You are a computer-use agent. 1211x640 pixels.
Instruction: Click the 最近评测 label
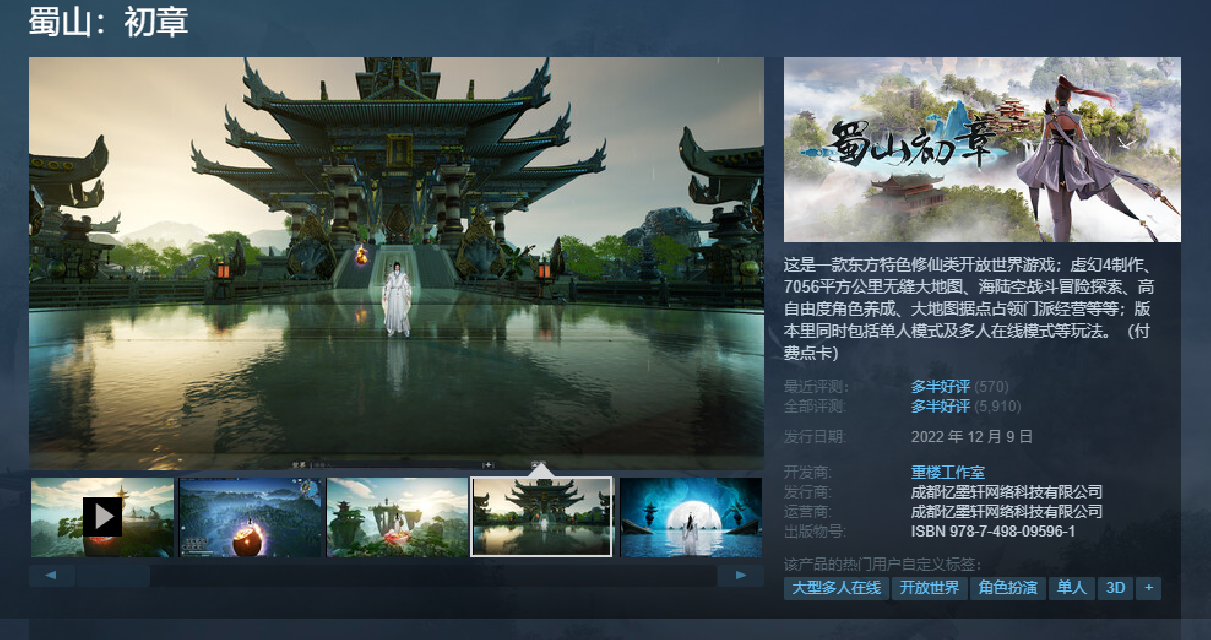(x=816, y=386)
